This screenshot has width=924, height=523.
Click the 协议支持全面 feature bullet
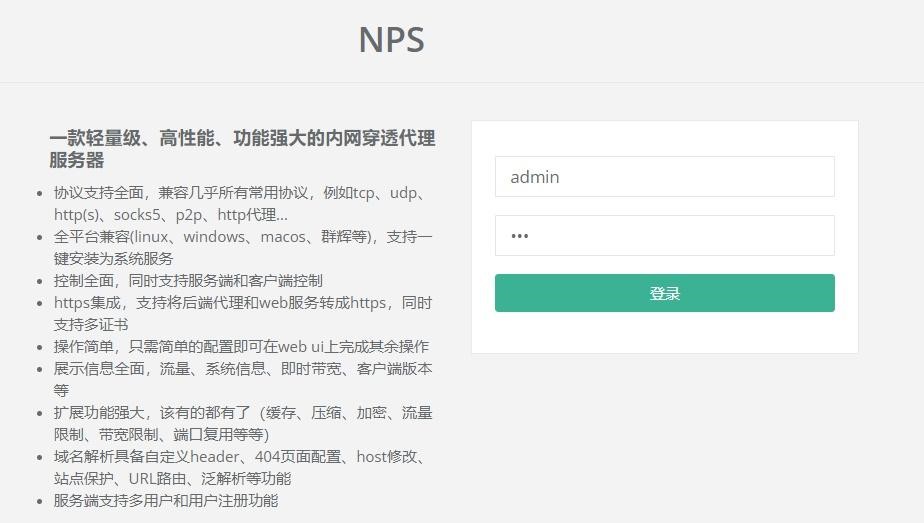[242, 204]
